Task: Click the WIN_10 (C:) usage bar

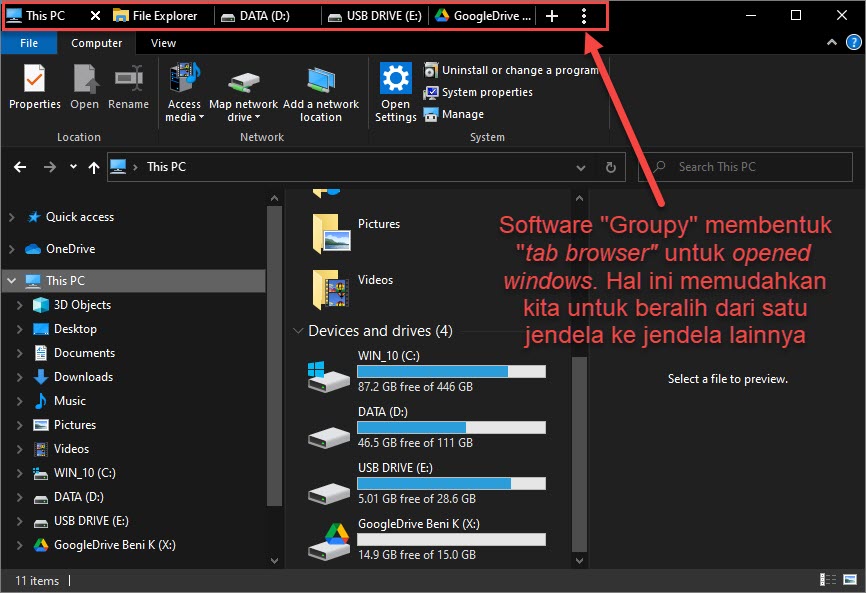Action: tap(451, 372)
